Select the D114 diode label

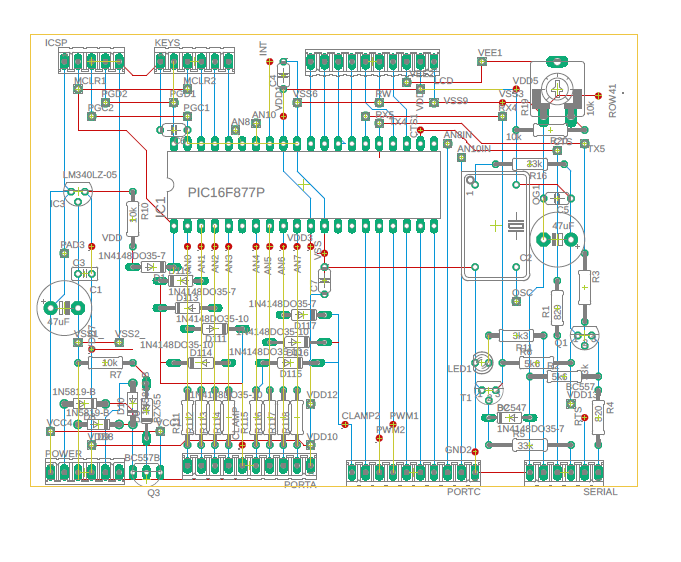(201, 353)
